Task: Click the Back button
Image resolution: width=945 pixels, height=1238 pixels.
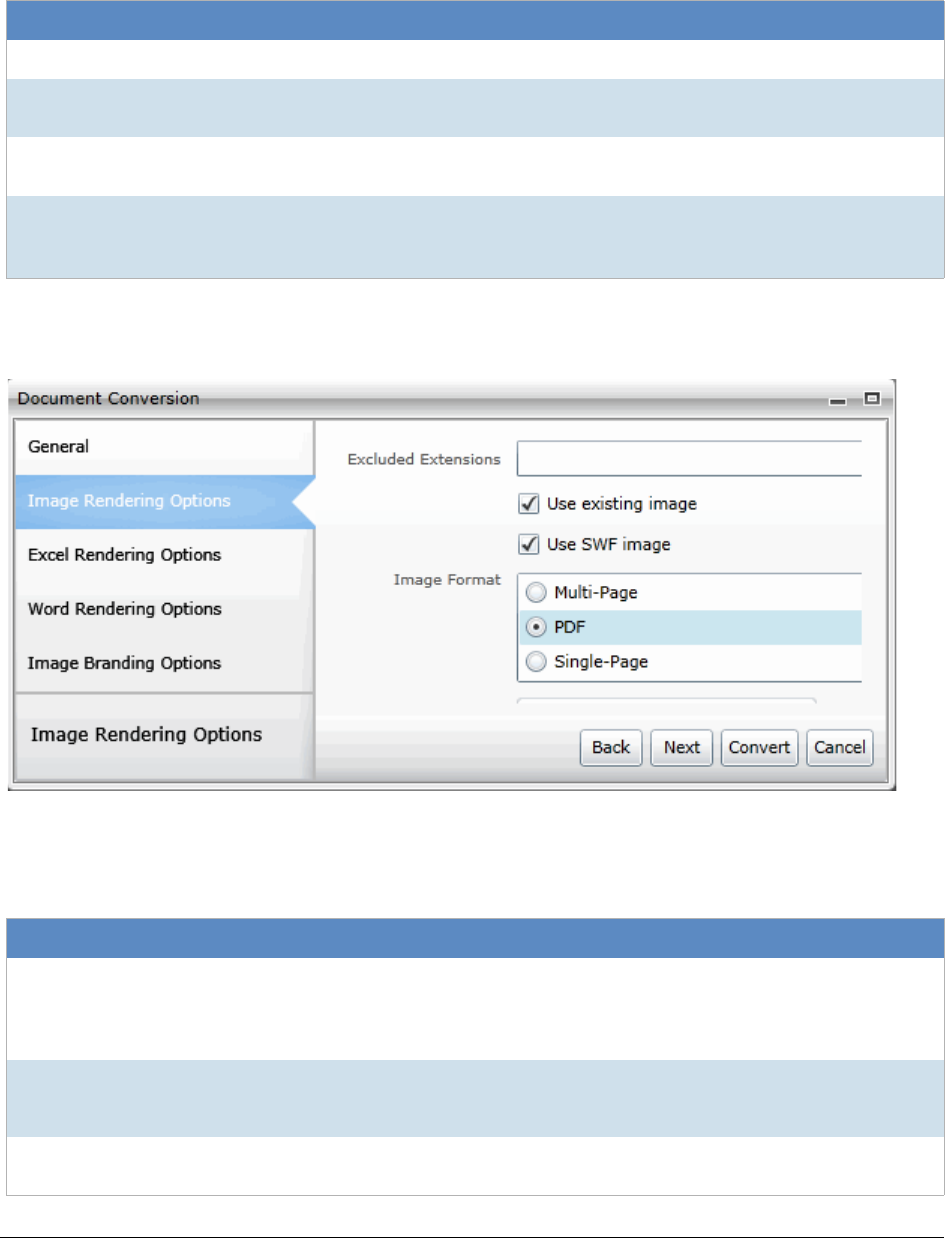Action: click(610, 747)
